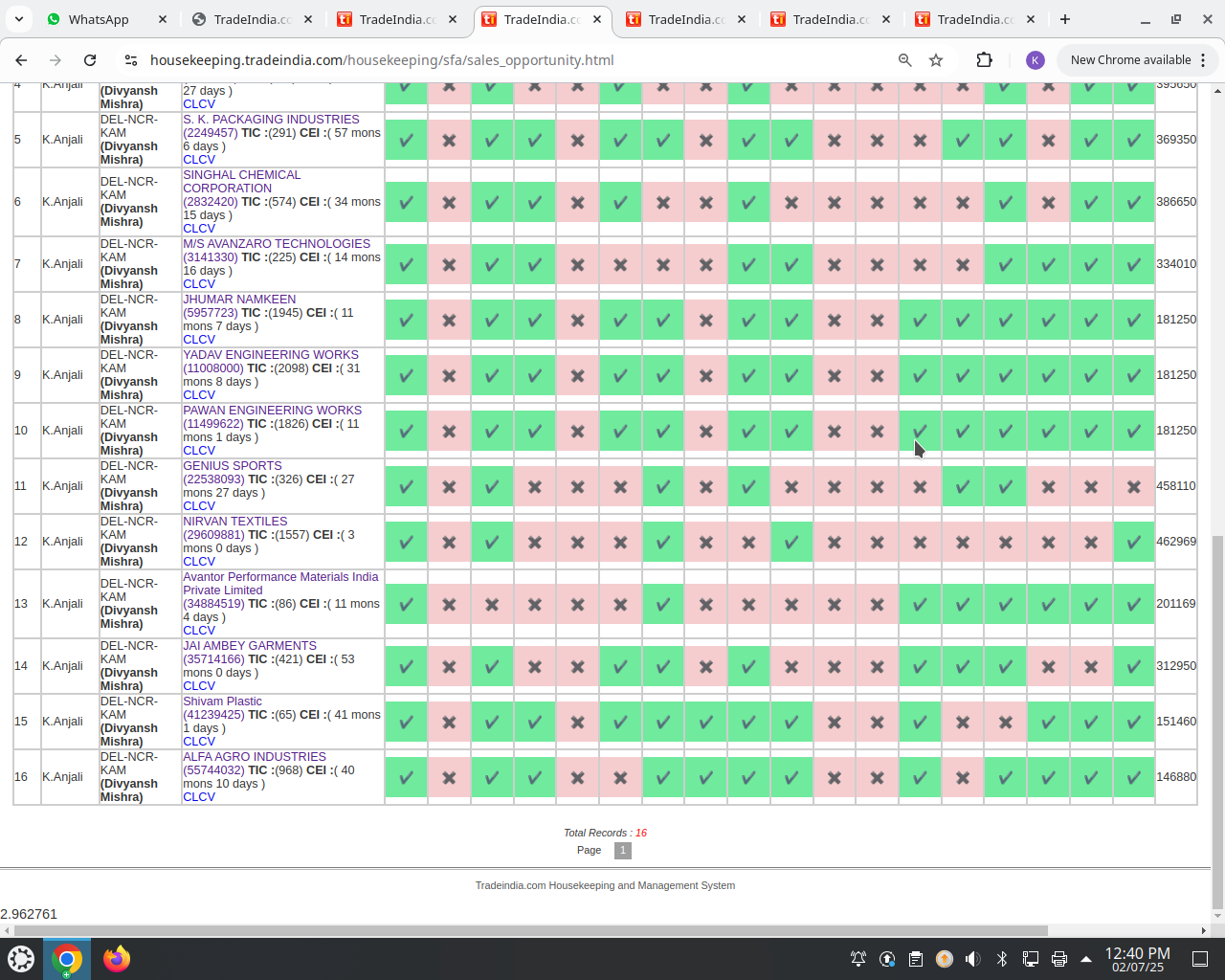This screenshot has width=1225, height=980.
Task: Click amount 146880 in ALFA AGRO row
Action: [1176, 777]
